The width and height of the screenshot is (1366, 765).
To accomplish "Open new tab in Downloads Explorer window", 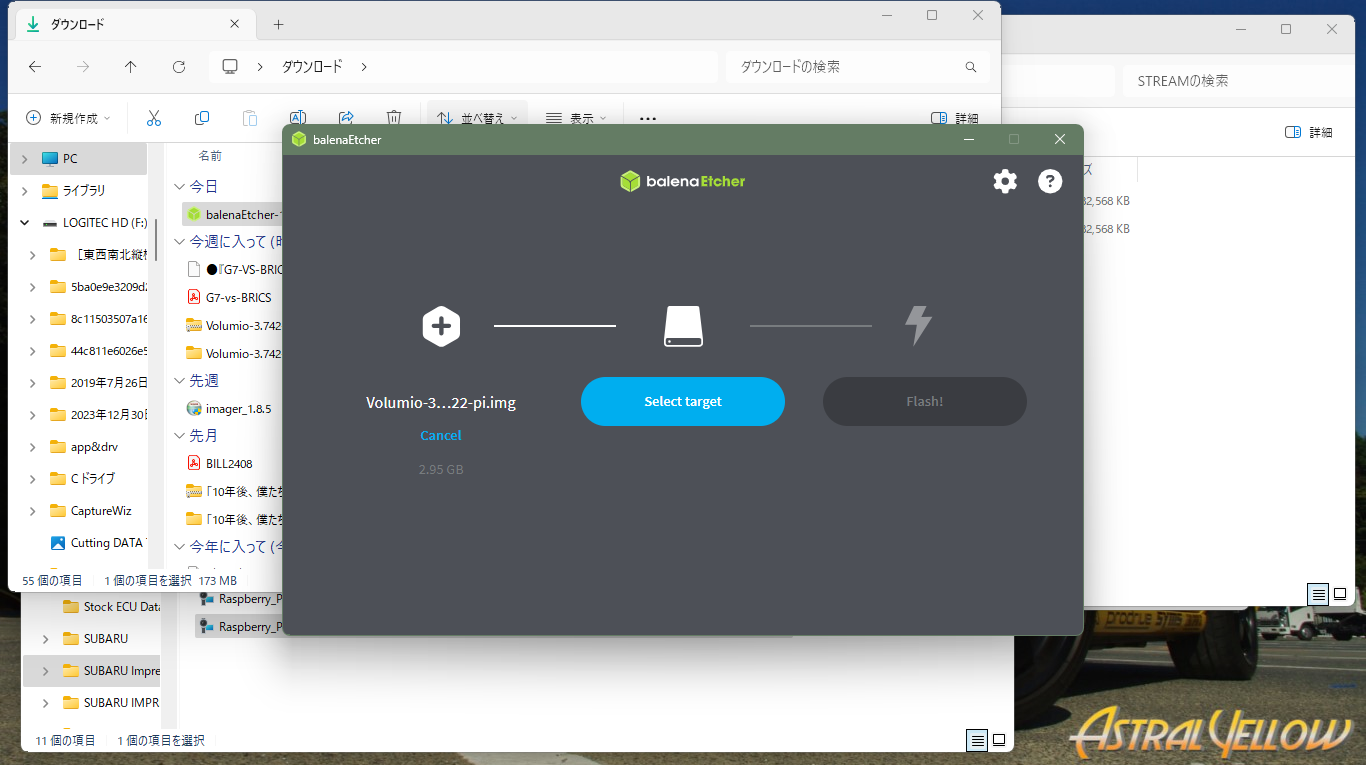I will (279, 24).
